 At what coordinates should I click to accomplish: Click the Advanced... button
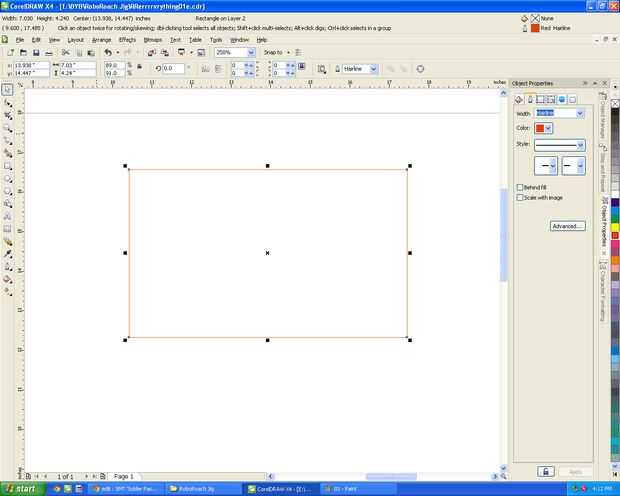[x=567, y=226]
